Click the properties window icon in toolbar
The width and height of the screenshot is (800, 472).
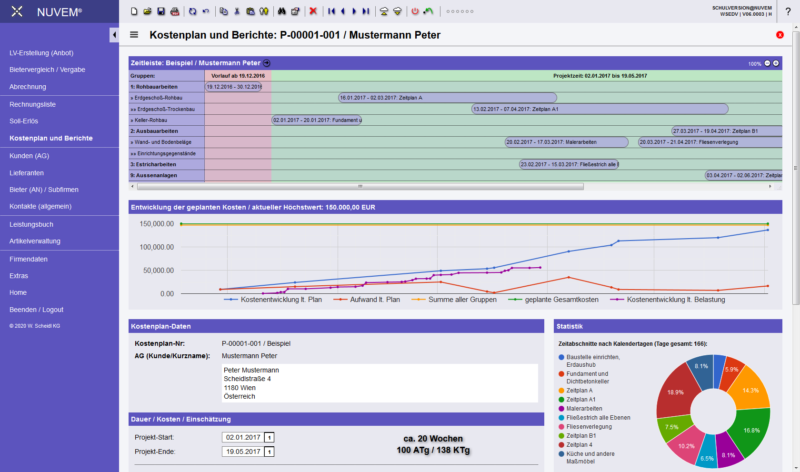(x=295, y=11)
